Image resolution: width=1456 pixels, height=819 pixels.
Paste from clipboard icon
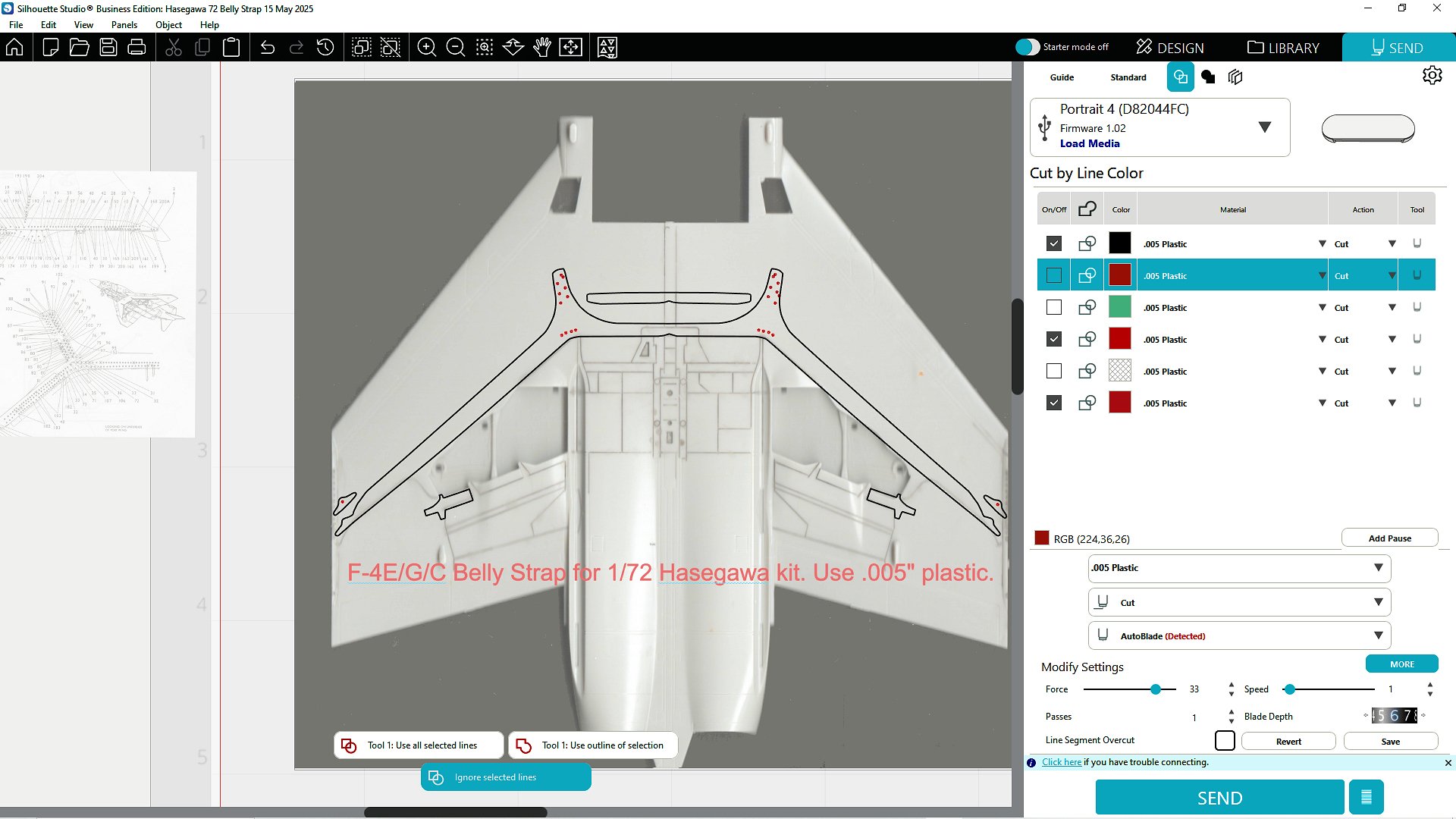point(231,47)
